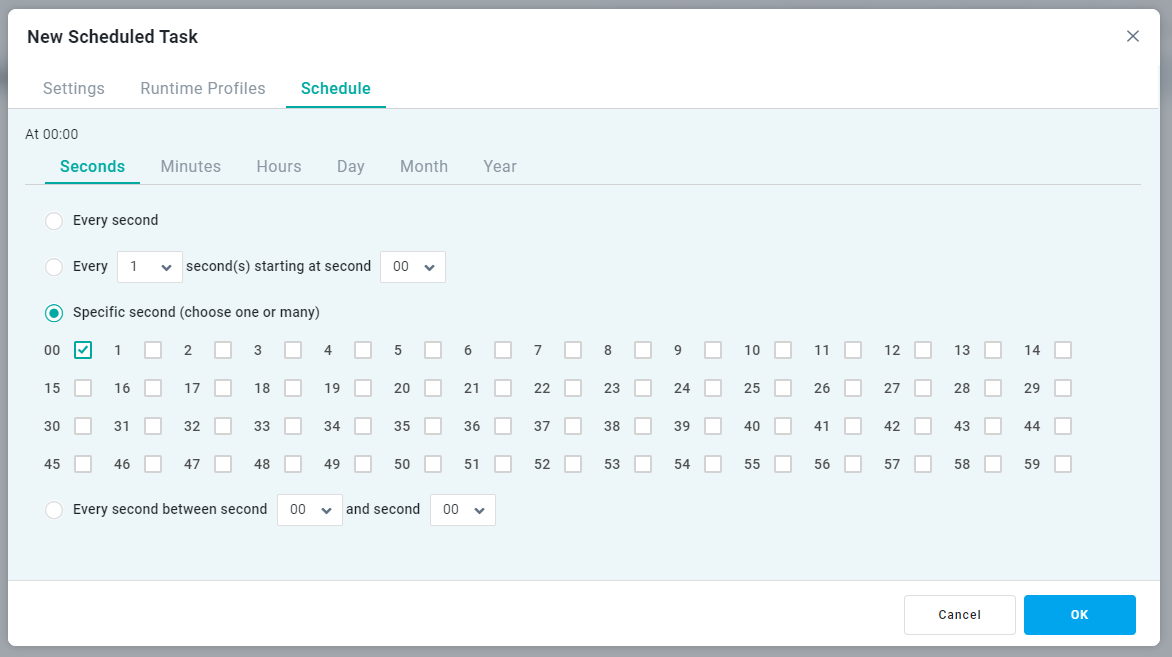This screenshot has height=657, width=1172.
Task: Go to the Month sub-tab
Action: [x=424, y=166]
